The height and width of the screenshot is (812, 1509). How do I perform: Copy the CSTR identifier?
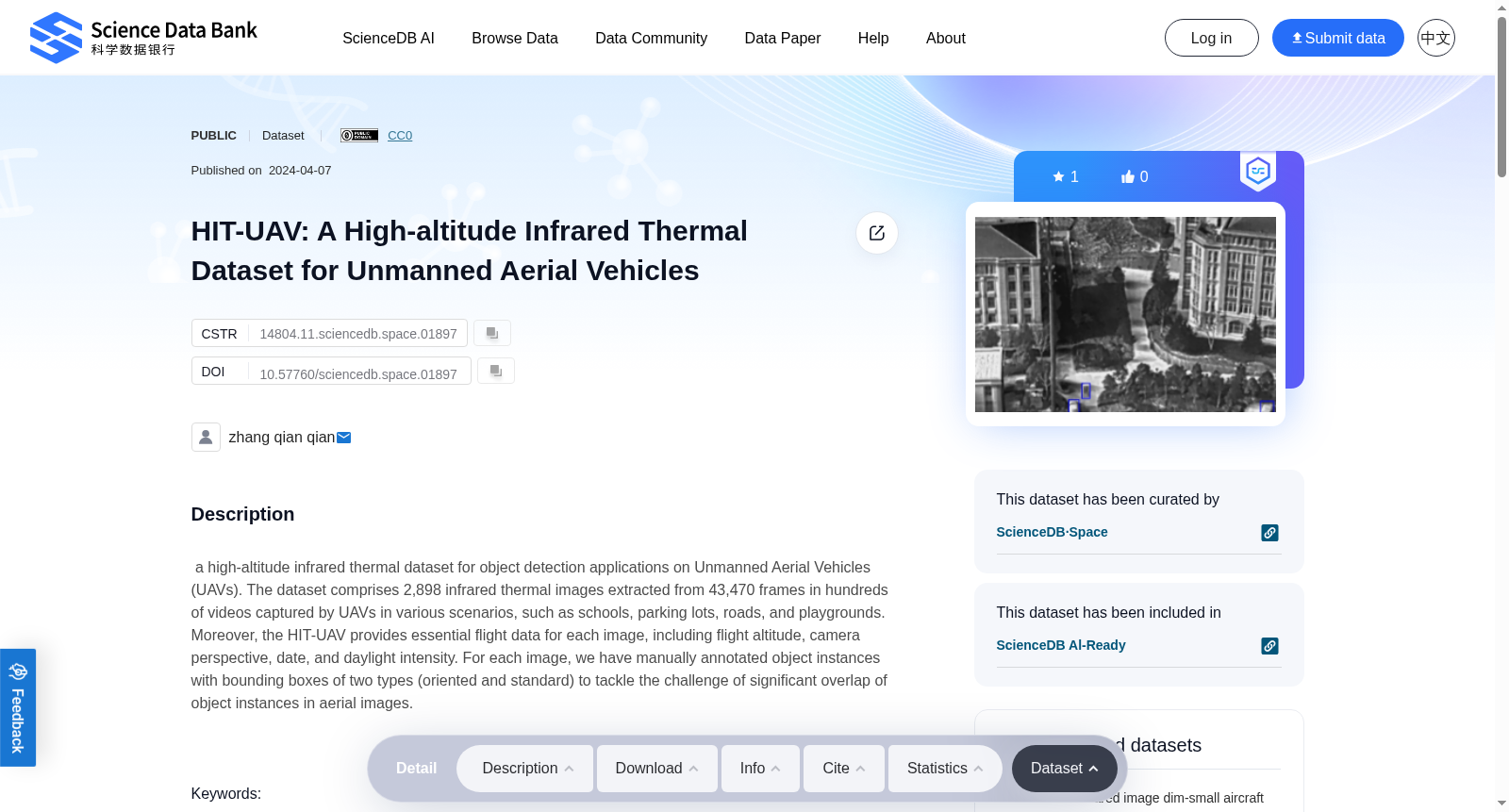tap(491, 333)
